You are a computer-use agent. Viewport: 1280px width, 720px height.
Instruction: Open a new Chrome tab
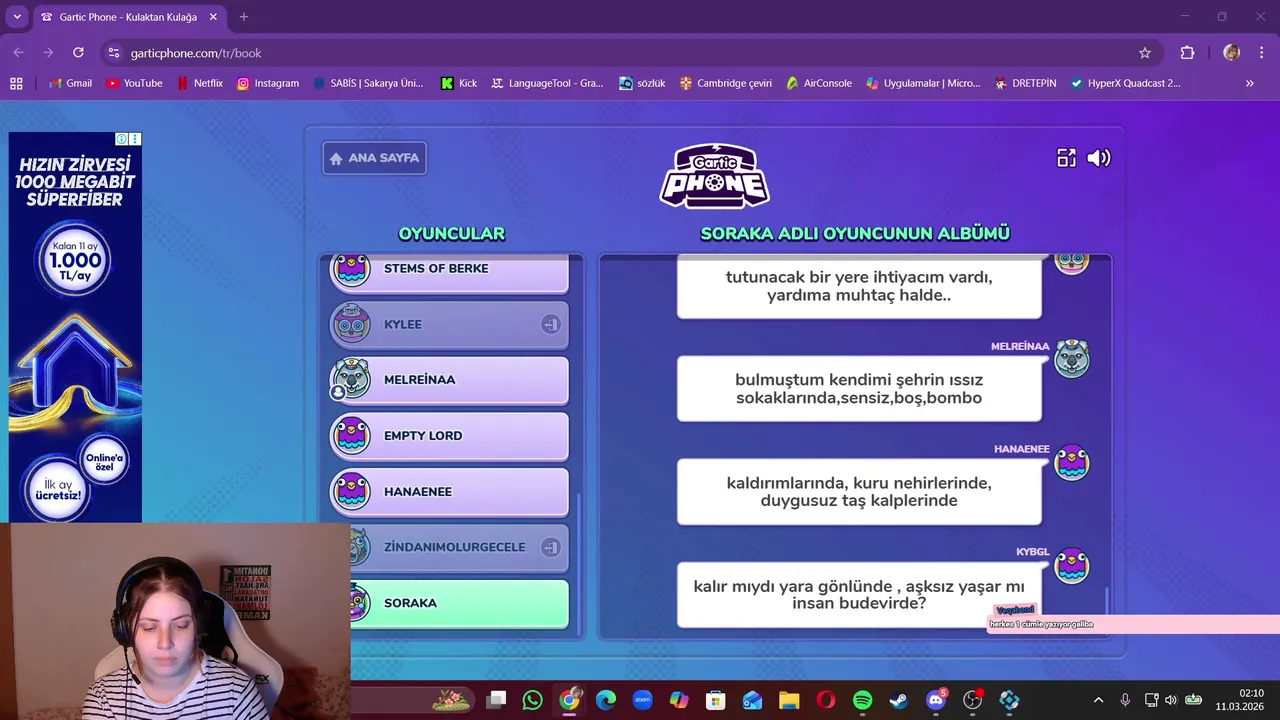click(x=243, y=17)
